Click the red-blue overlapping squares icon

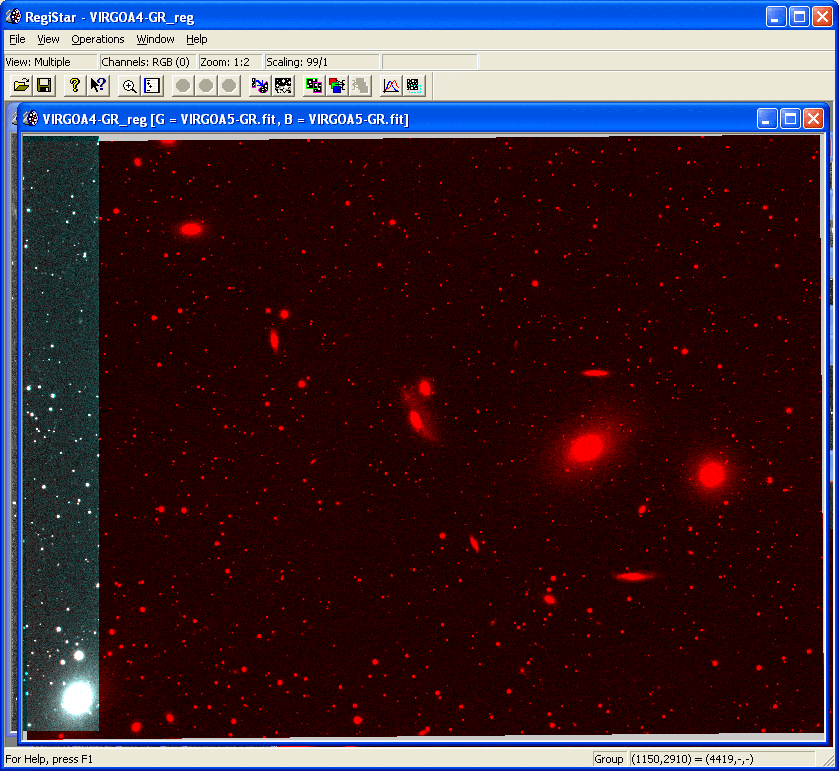pyautogui.click(x=337, y=86)
